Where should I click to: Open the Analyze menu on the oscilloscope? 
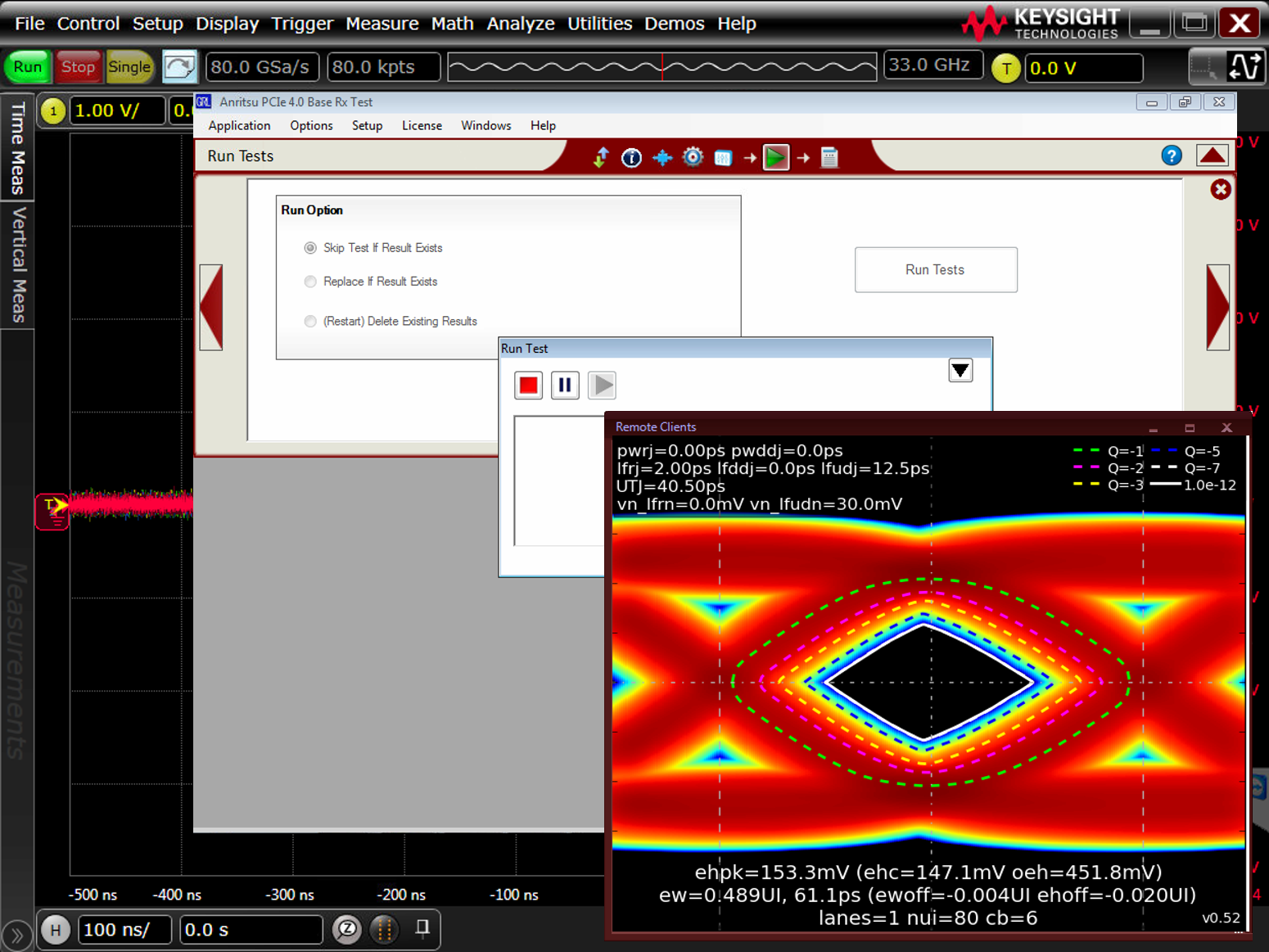[520, 24]
